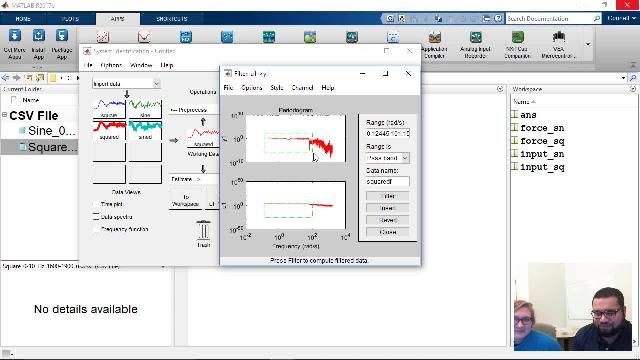Click the Insert button
The image size is (640, 360).
click(387, 208)
